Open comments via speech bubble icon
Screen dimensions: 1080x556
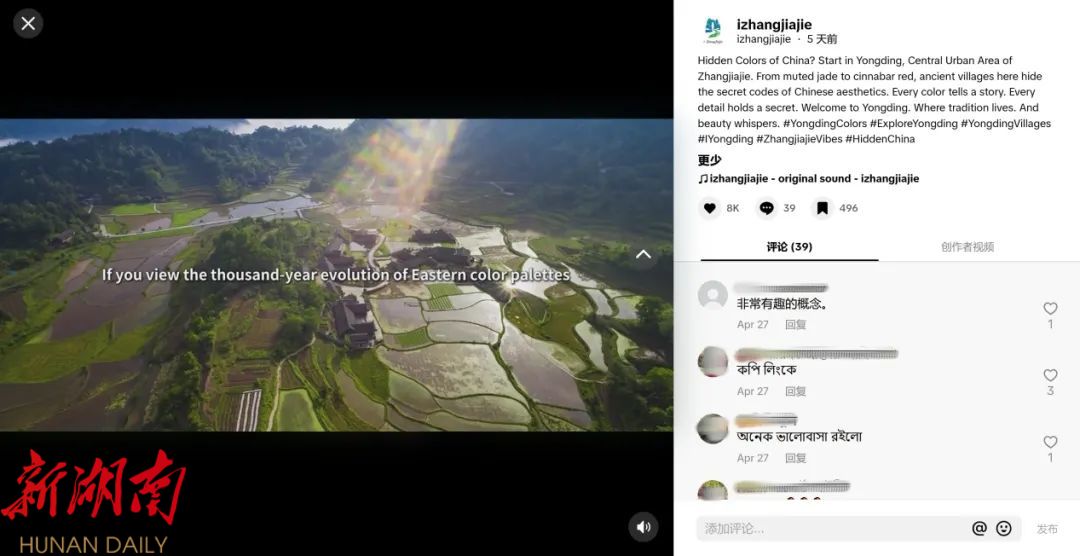(767, 208)
